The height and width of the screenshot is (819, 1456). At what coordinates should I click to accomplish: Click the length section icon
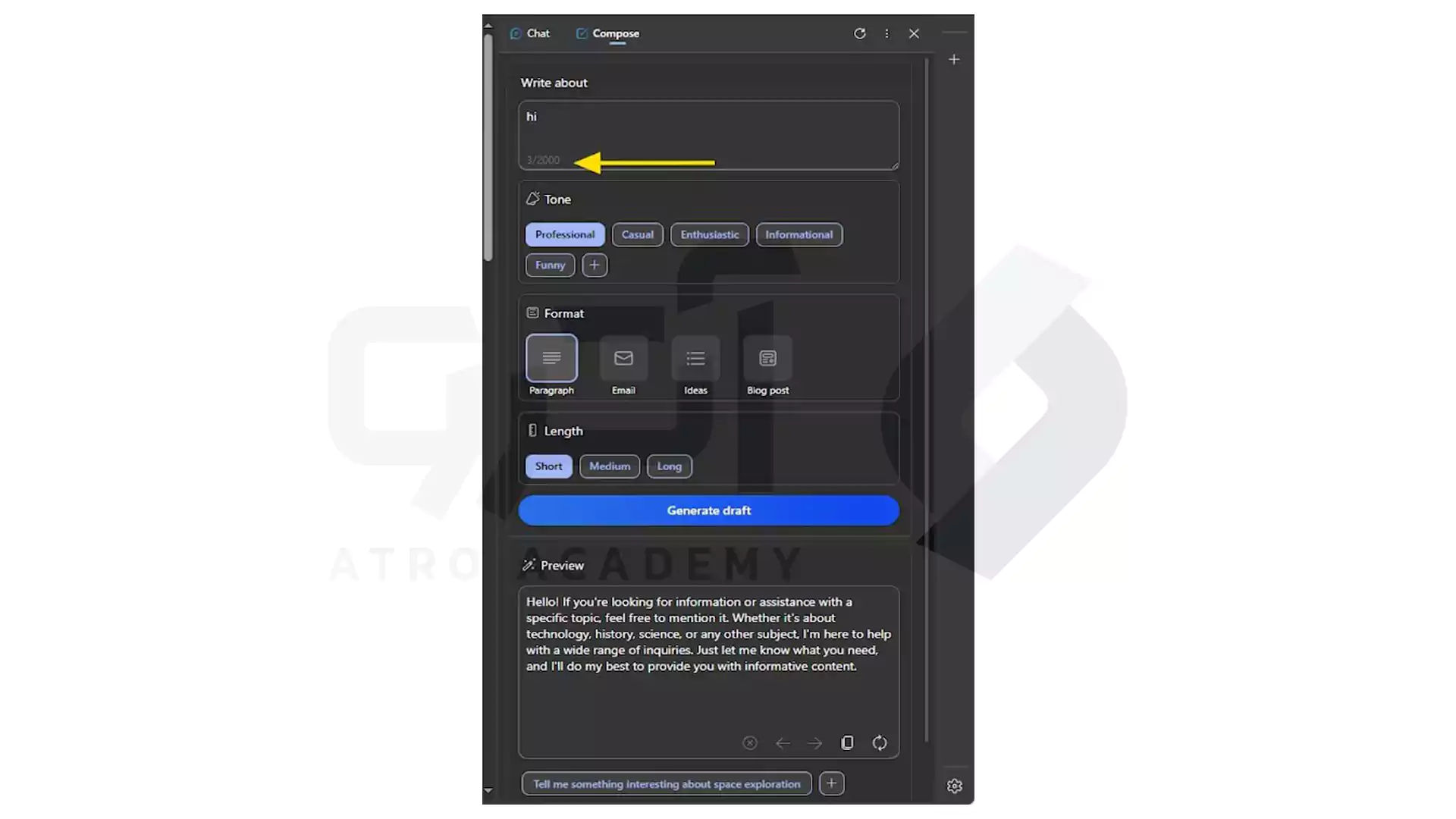[532, 430]
